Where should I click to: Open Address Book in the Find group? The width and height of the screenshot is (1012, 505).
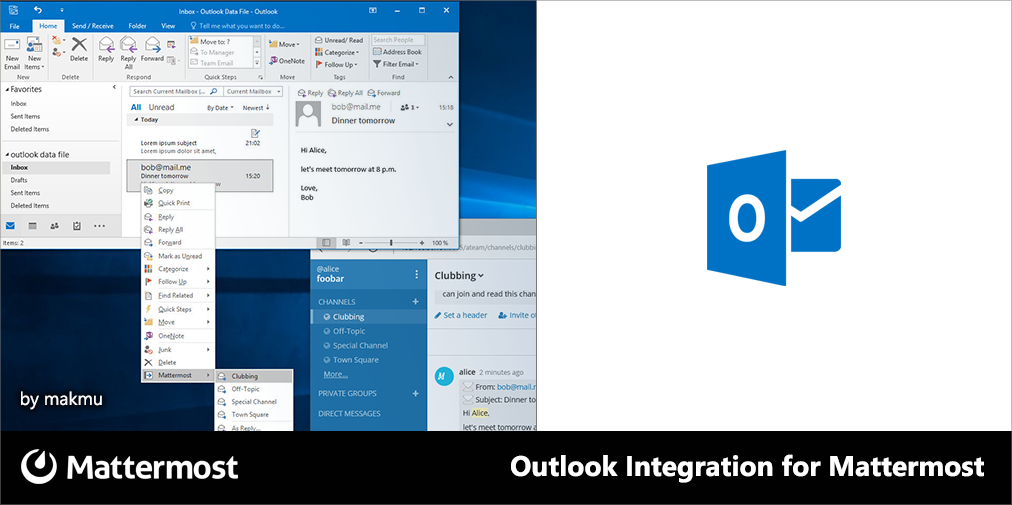point(398,52)
